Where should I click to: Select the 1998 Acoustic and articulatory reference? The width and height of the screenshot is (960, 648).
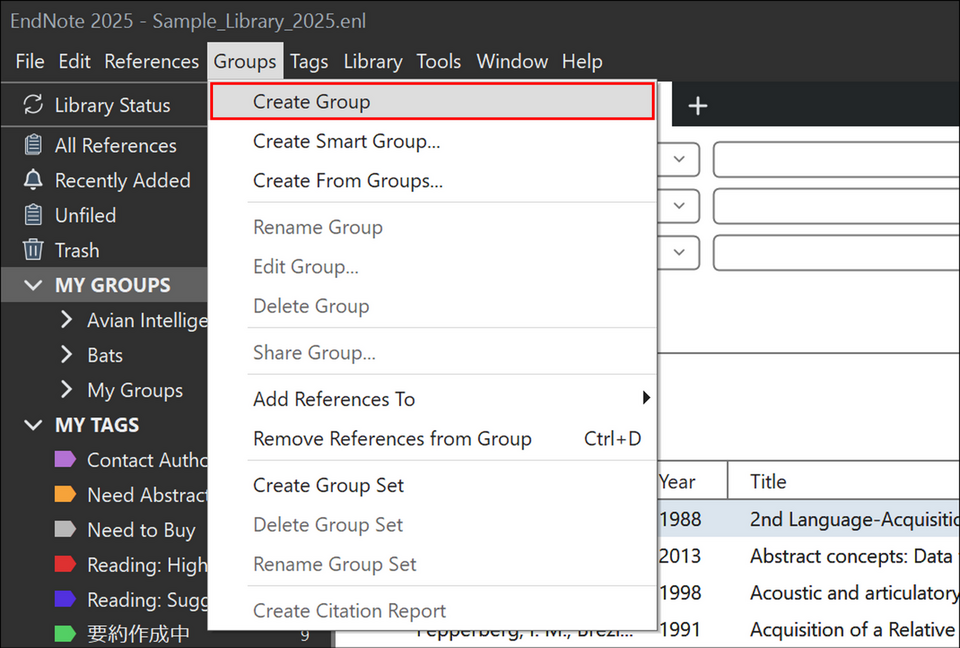click(x=808, y=593)
